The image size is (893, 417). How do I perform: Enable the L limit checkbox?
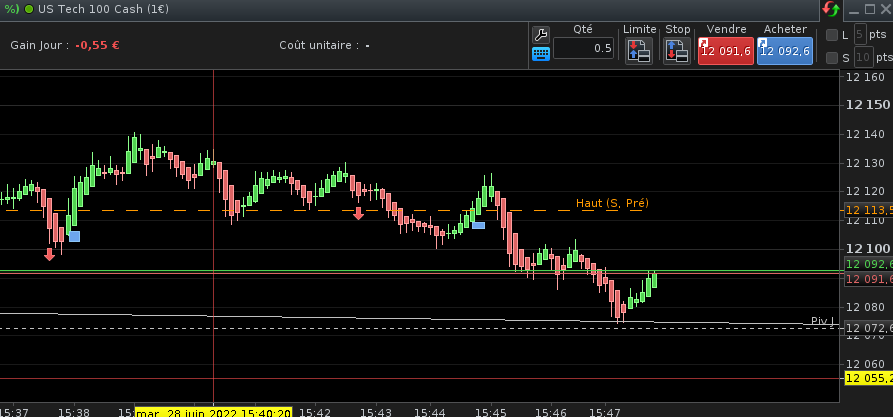click(831, 35)
